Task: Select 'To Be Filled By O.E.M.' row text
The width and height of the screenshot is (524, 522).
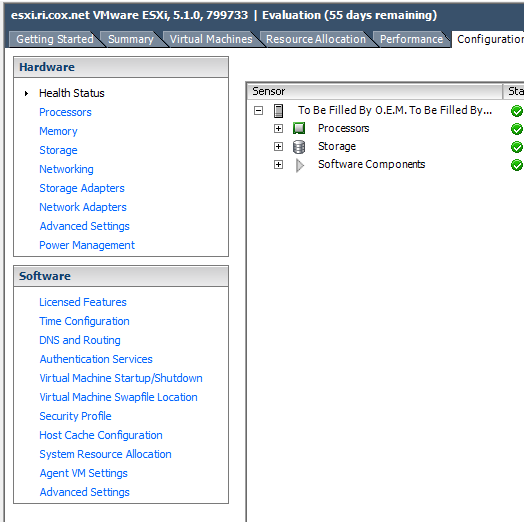Action: tap(395, 110)
